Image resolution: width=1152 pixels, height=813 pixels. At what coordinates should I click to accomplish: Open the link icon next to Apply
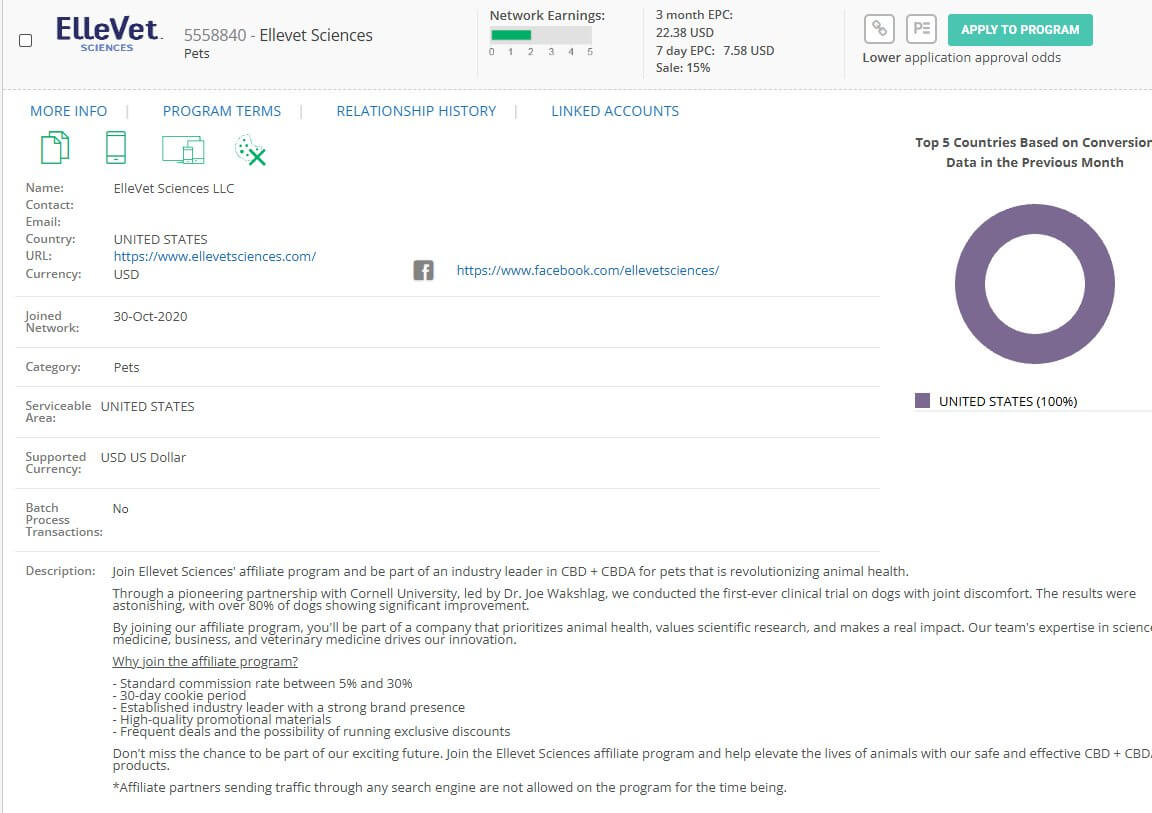tap(879, 29)
